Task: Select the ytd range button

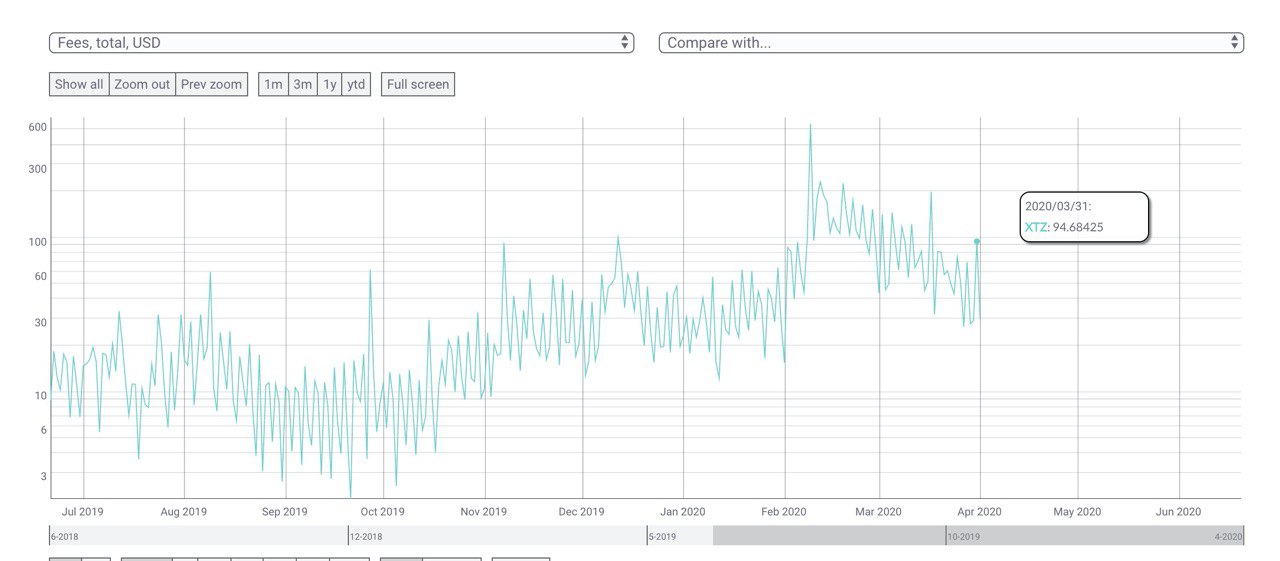Action: [356, 84]
